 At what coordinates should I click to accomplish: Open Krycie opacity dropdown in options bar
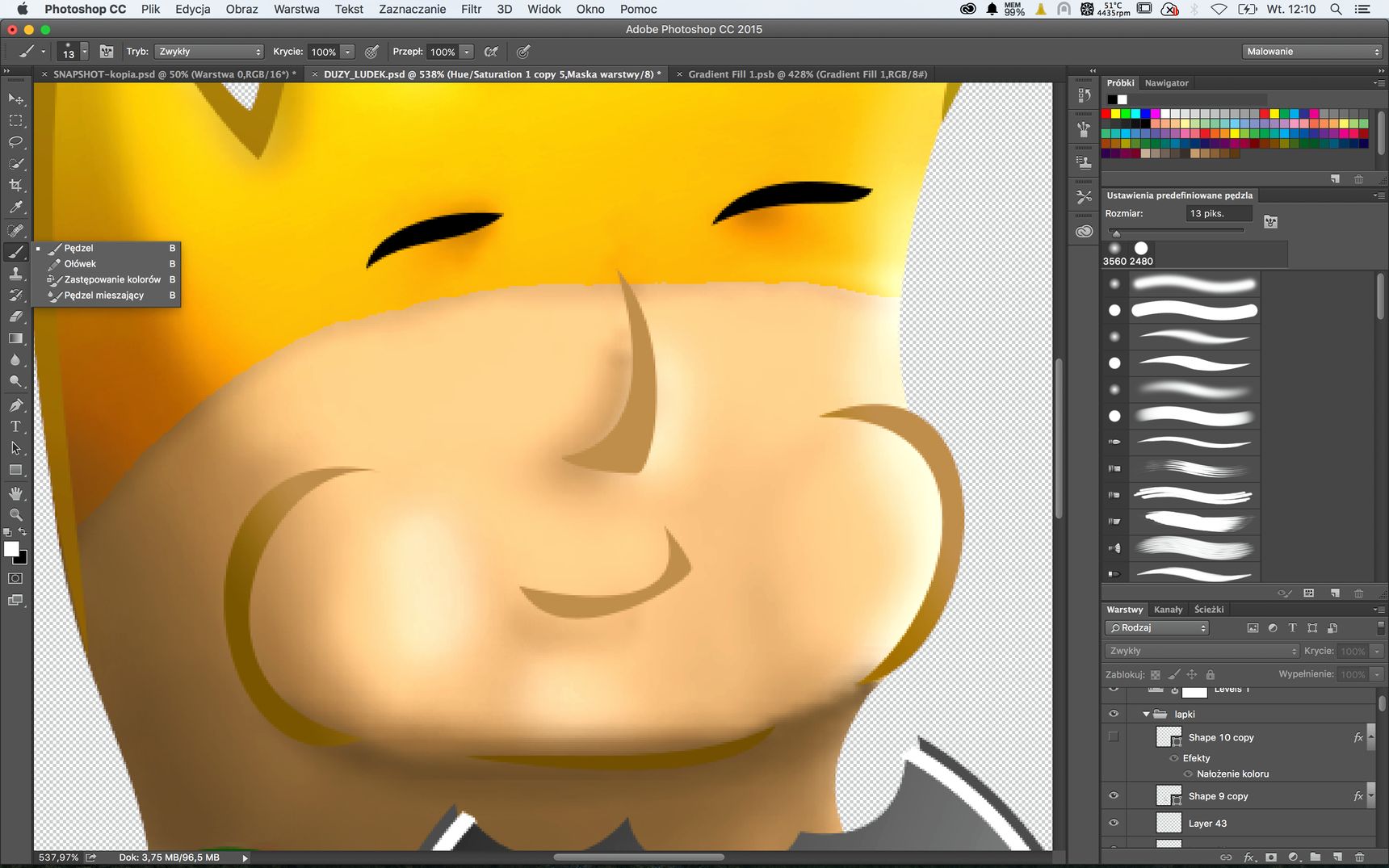[347, 52]
